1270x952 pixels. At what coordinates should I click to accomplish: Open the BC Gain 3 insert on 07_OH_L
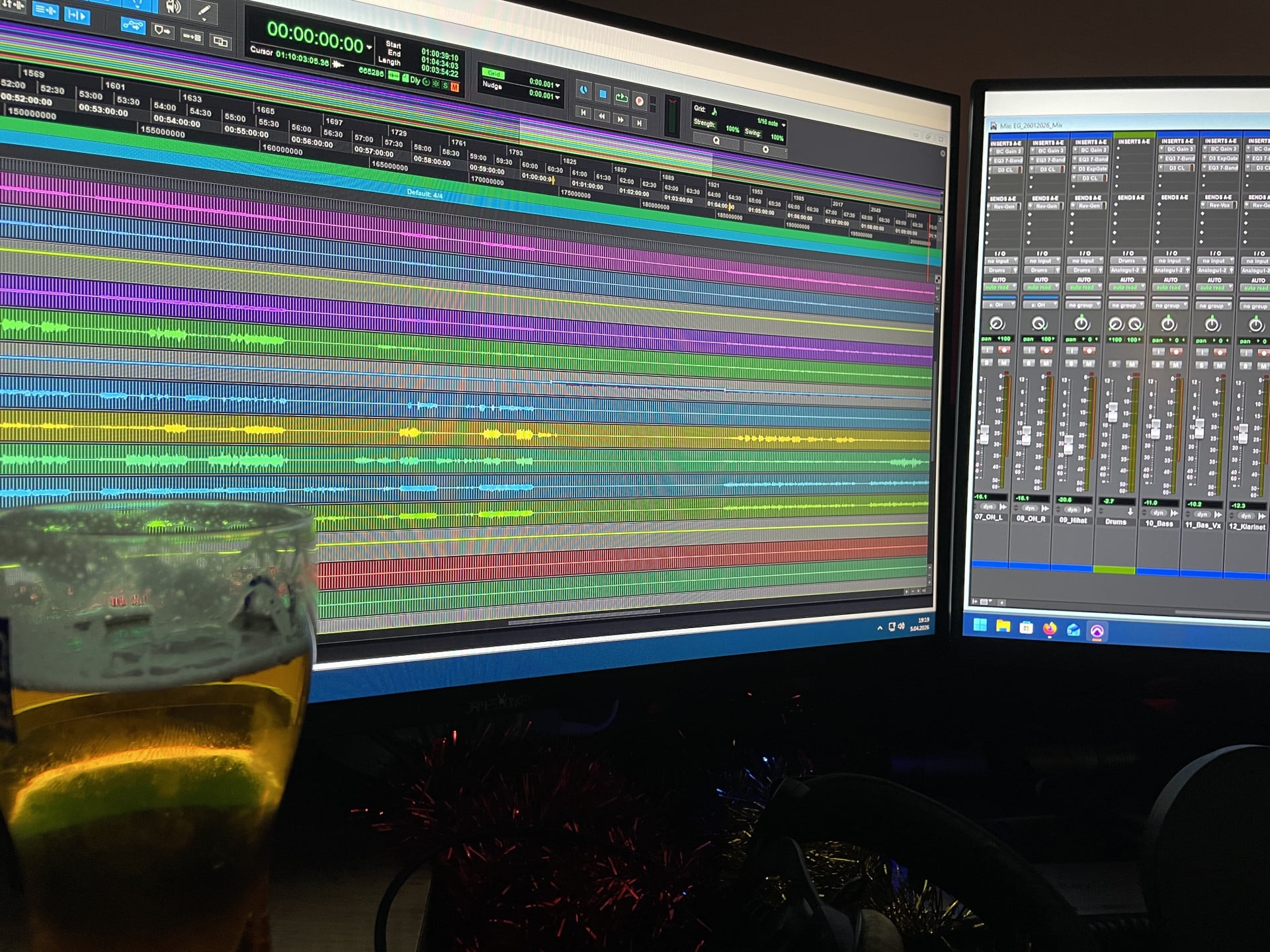1008,151
